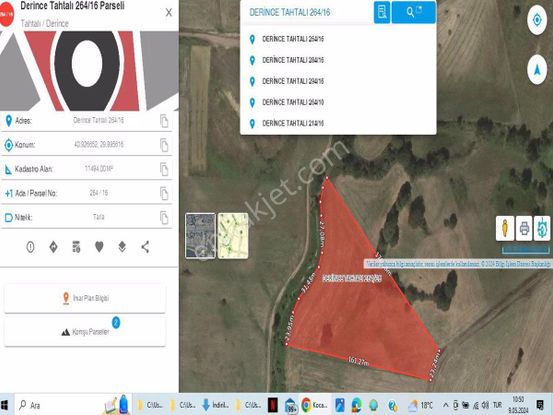Print the map with the printer icon

click(524, 228)
